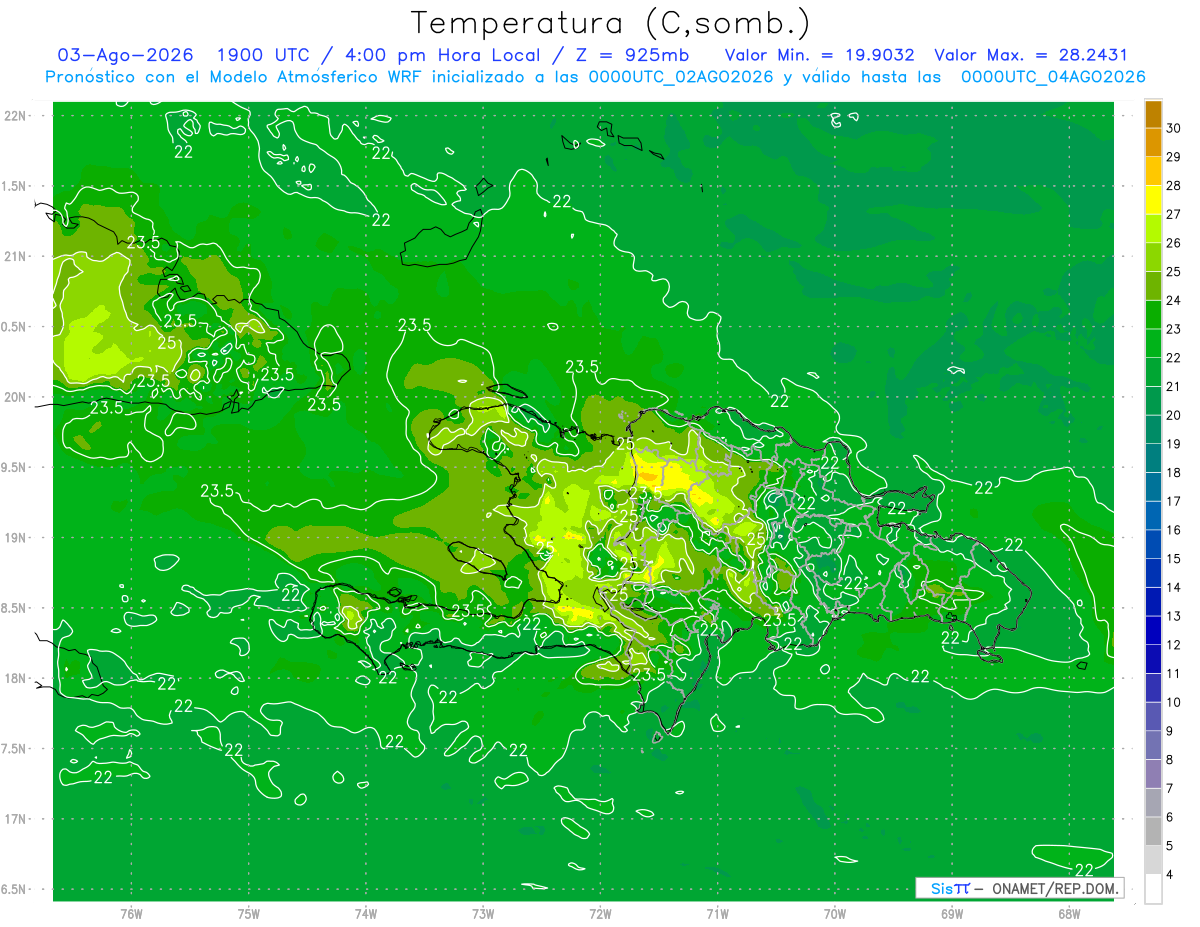Screen dimensions: 1200x927
Task: Click the "74W" longitude label
Action: click(x=366, y=914)
